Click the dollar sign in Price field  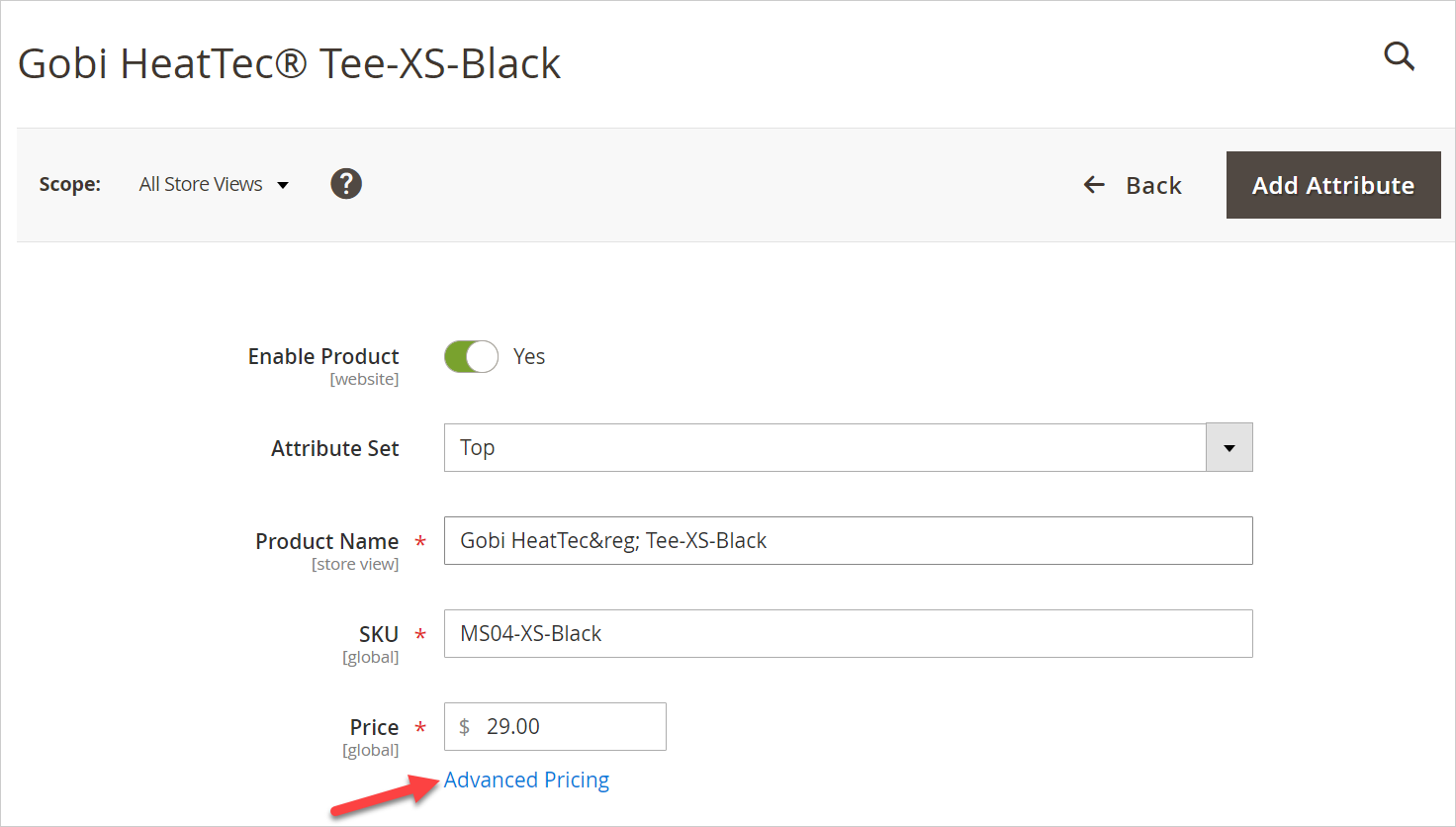[464, 727]
